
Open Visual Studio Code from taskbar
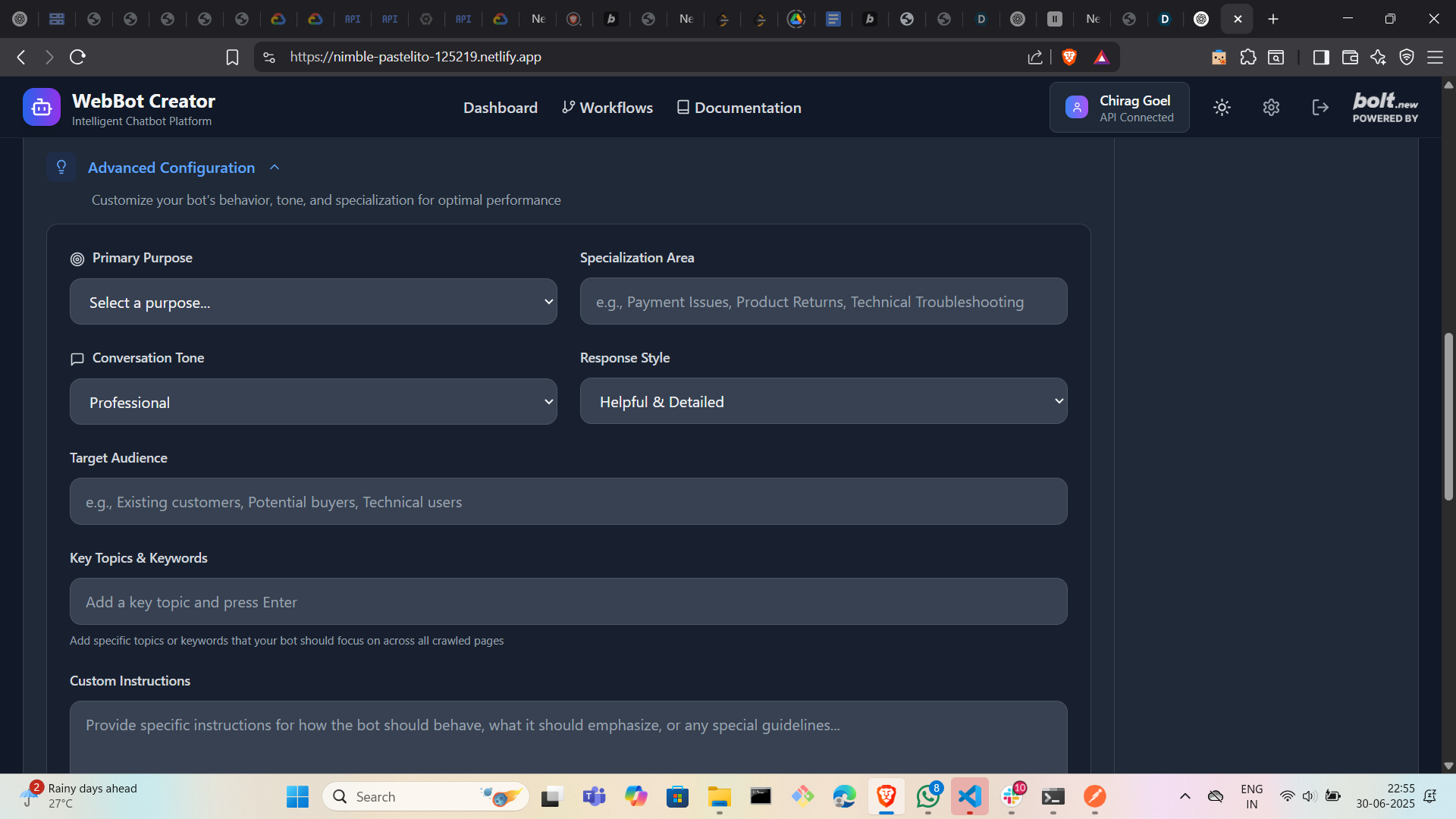point(969,796)
